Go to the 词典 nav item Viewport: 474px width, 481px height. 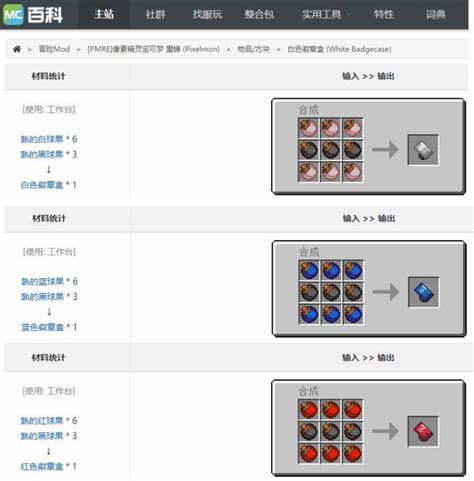(435, 14)
